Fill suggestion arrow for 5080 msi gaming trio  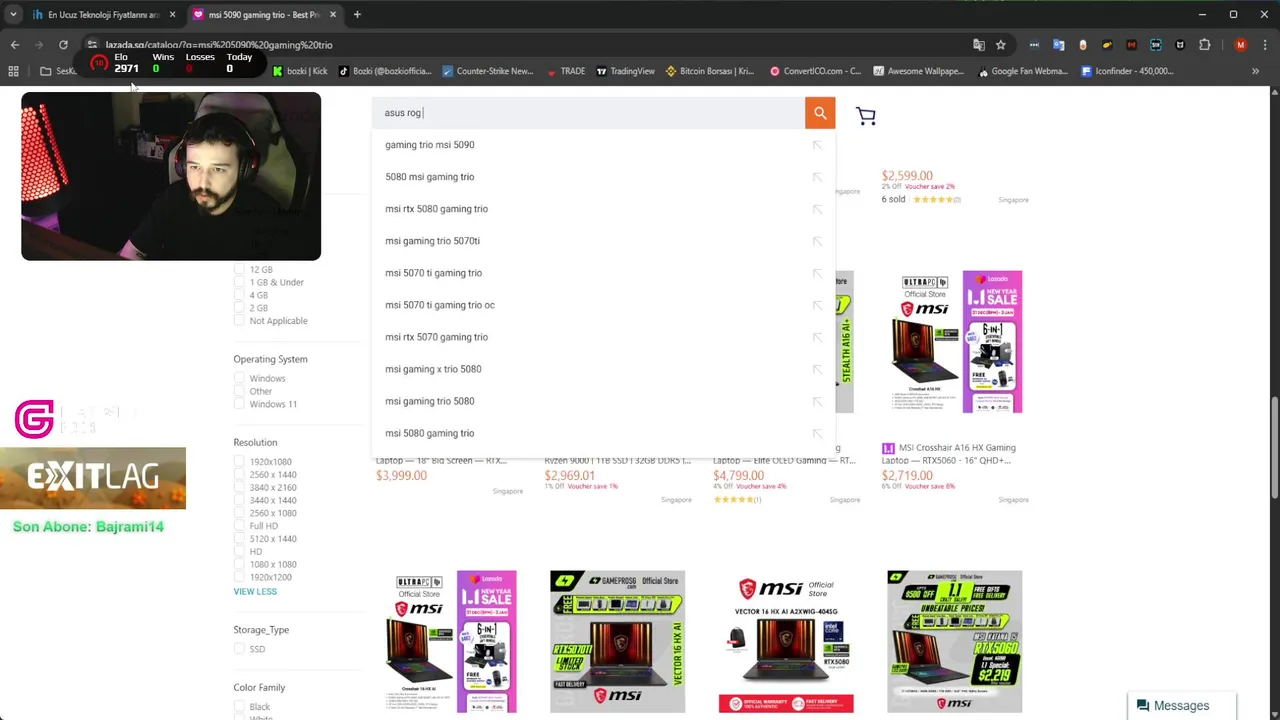[x=817, y=177]
